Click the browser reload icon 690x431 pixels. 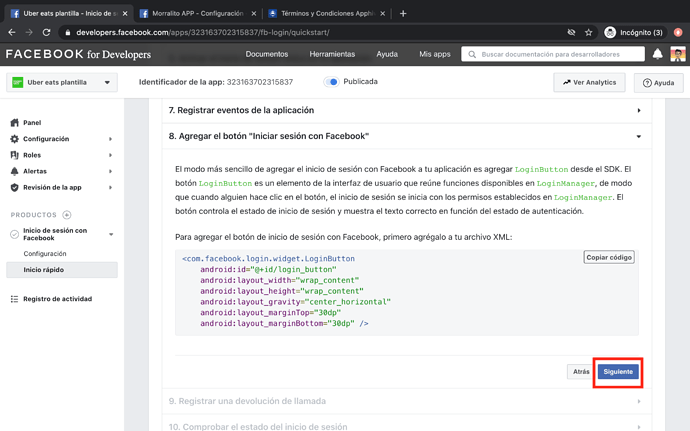tap(46, 32)
